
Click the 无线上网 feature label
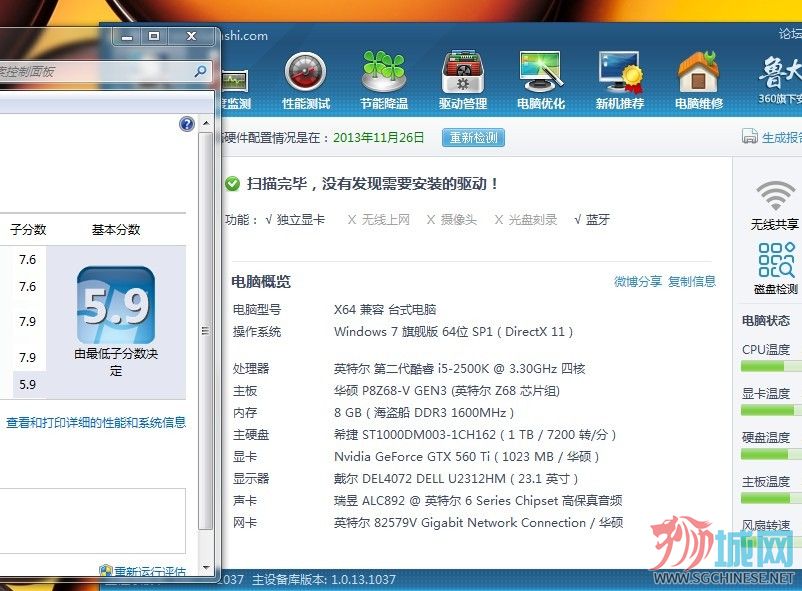coord(386,220)
